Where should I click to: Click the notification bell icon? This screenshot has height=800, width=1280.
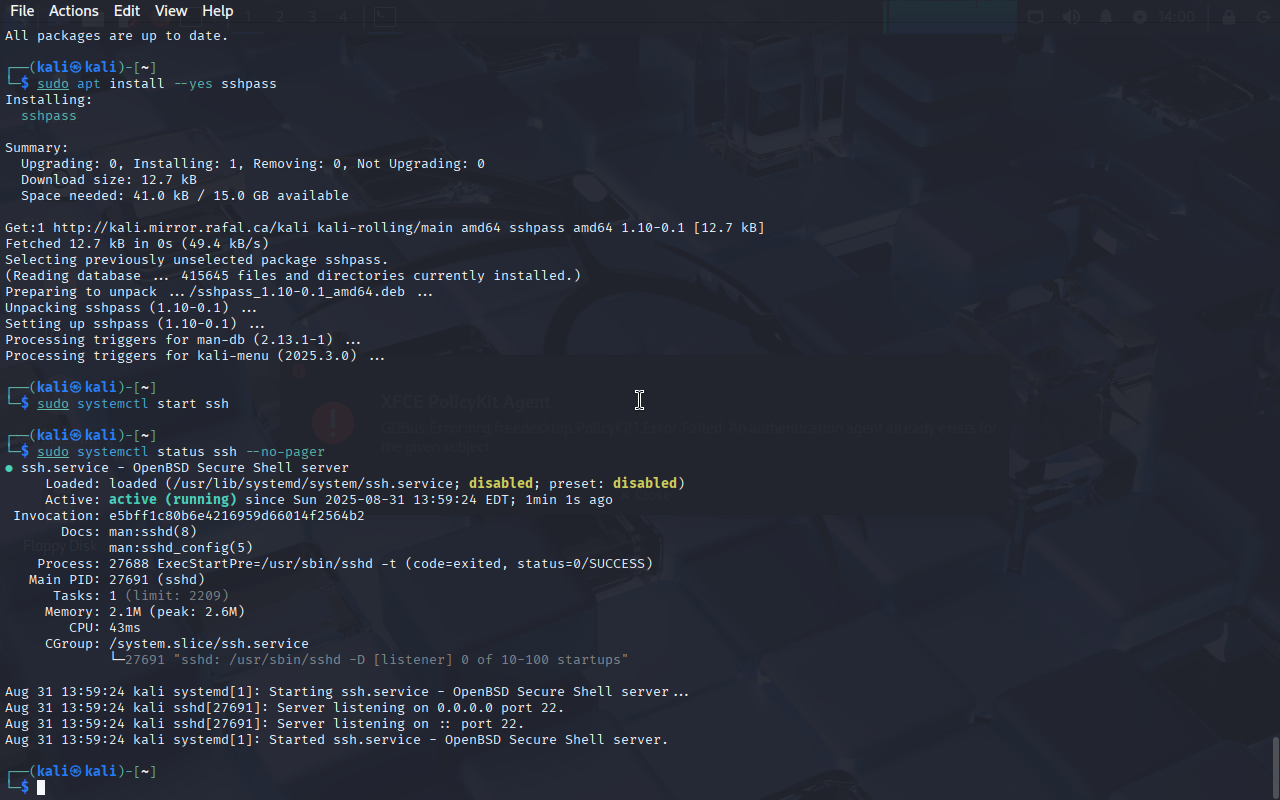point(1106,17)
